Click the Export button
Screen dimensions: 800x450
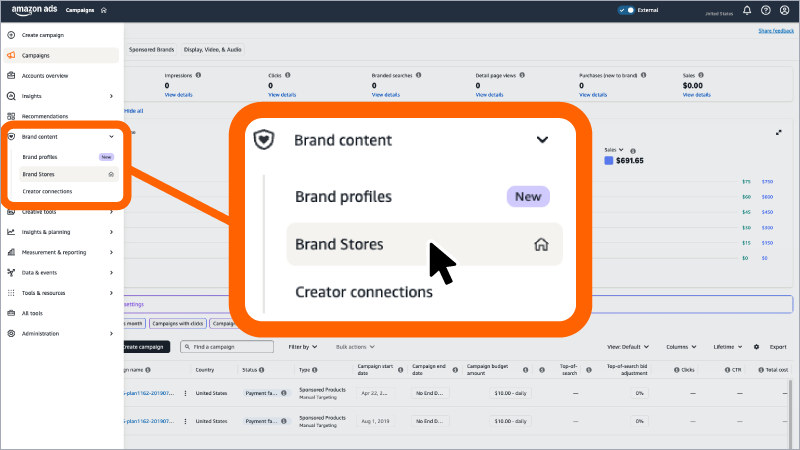(778, 347)
